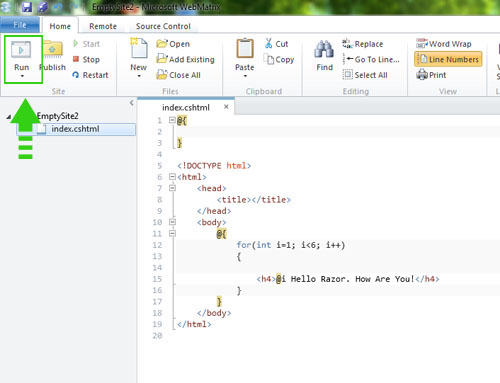The image size is (500, 383).
Task: Create a New file
Action: pyautogui.click(x=139, y=54)
